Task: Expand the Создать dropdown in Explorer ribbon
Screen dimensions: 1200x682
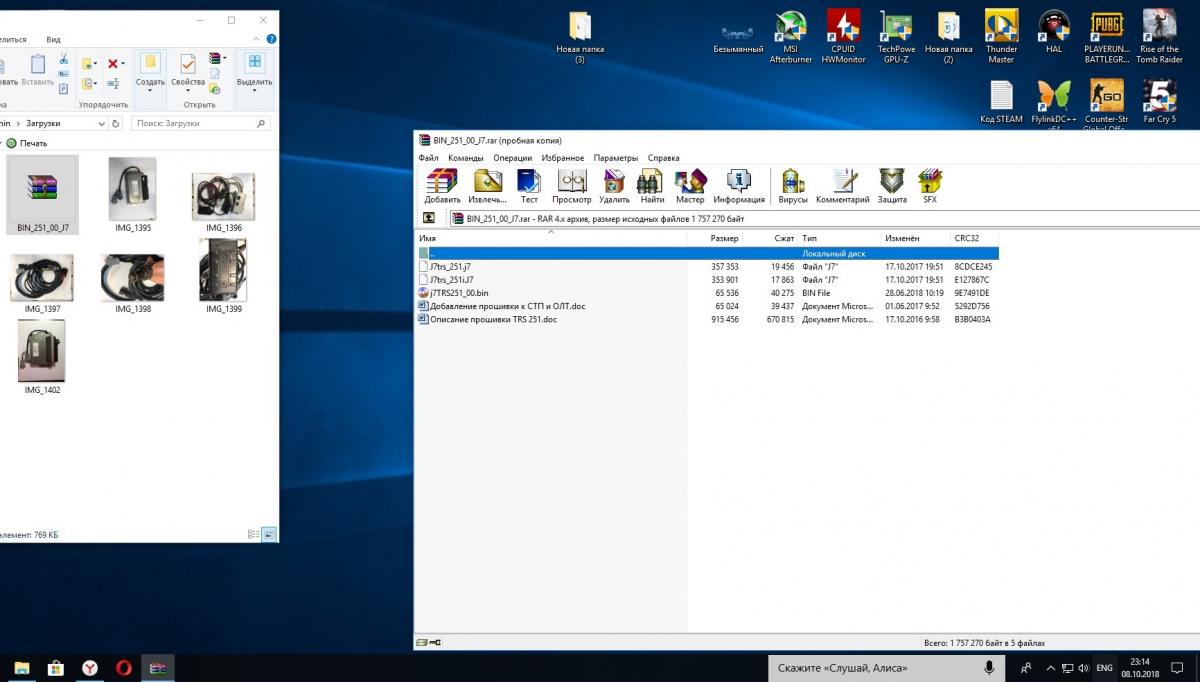Action: [150, 91]
